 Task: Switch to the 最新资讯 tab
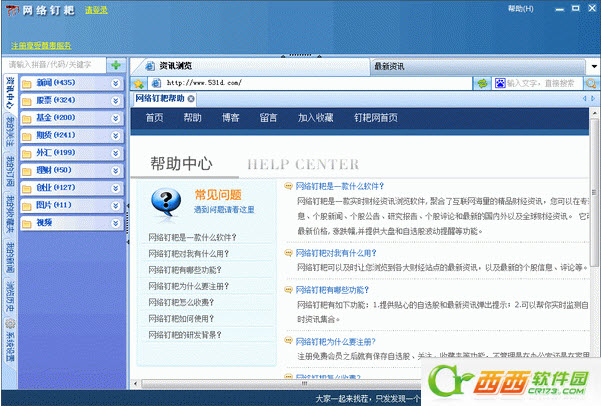477,67
